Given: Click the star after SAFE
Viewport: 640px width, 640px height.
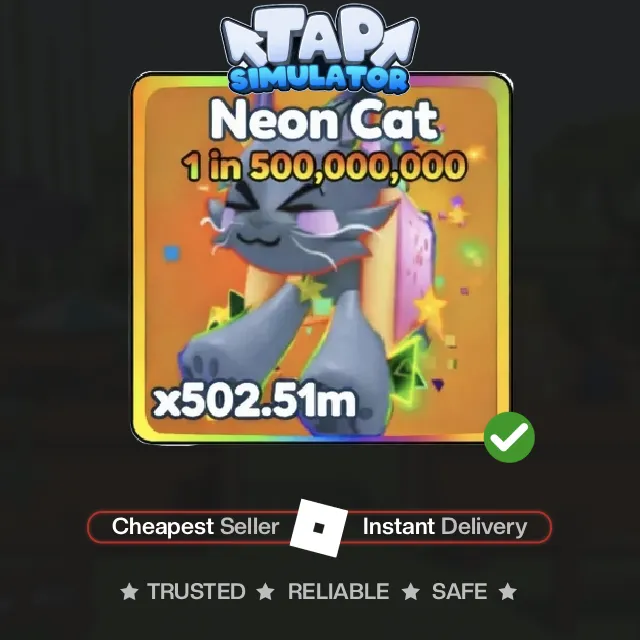Looking at the screenshot, I should pos(508,592).
